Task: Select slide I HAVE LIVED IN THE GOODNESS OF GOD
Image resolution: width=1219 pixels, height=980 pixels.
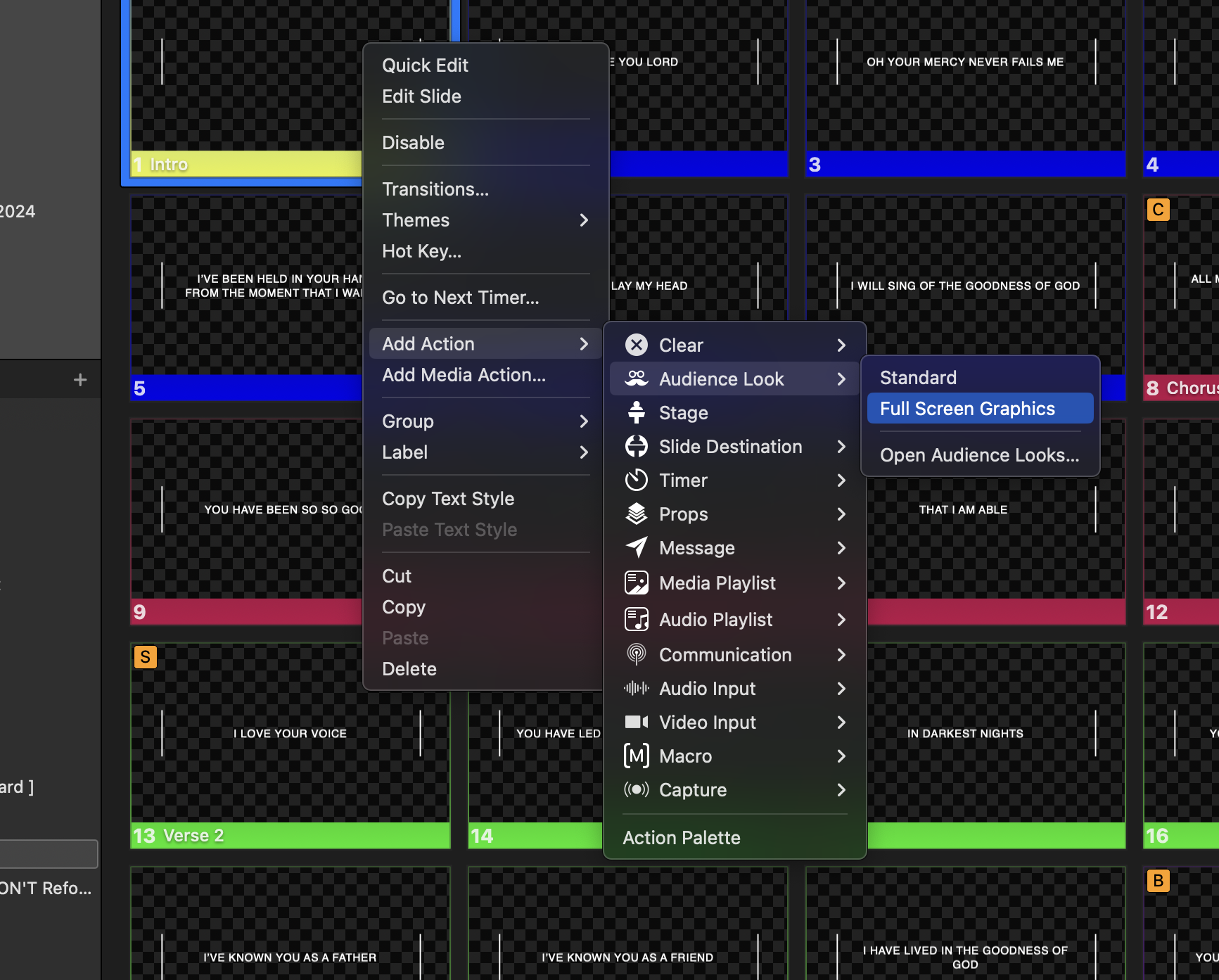Action: click(965, 924)
